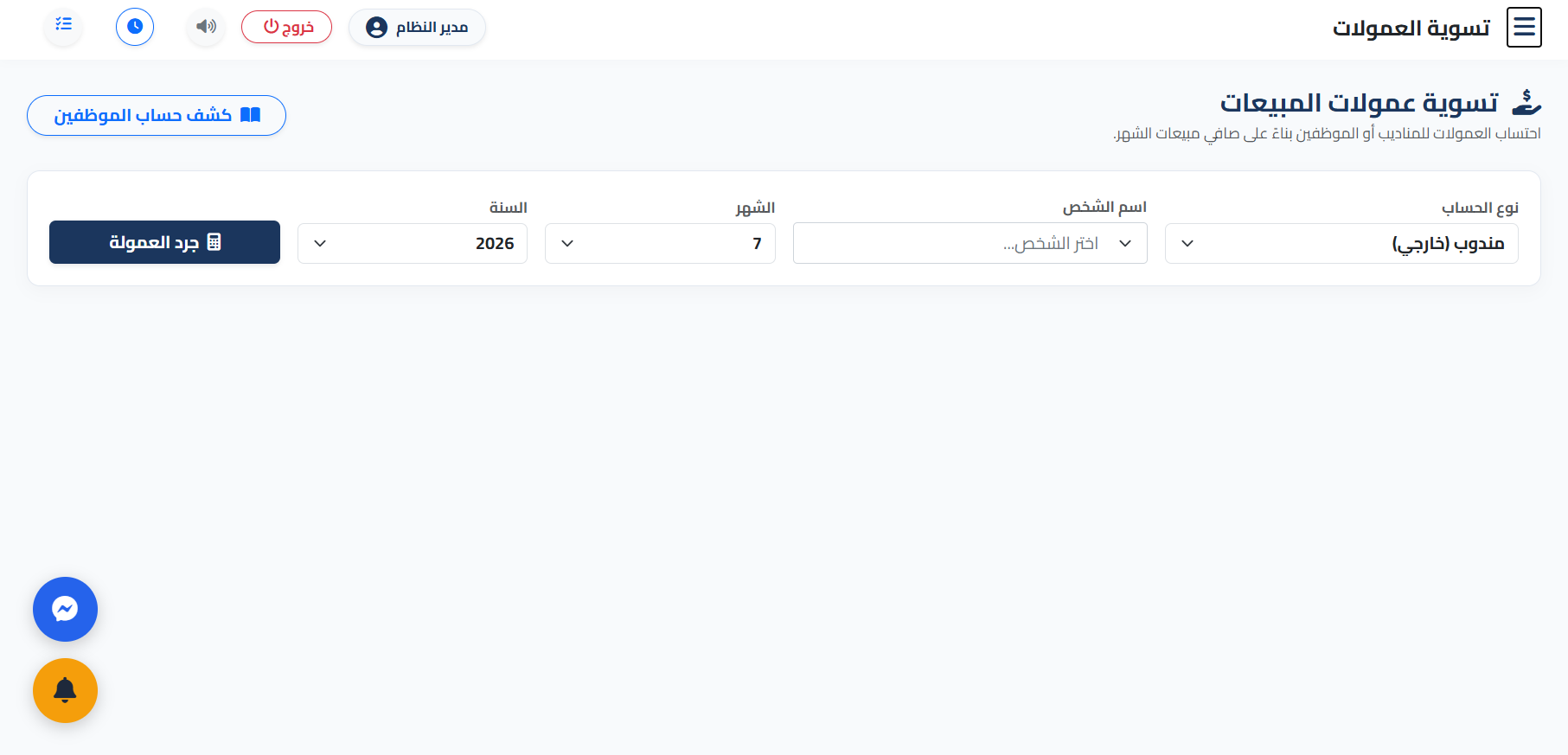Screen dimensions: 1568x755
Task: Click the hand-holding-dollar commission icon
Action: [x=1526, y=103]
